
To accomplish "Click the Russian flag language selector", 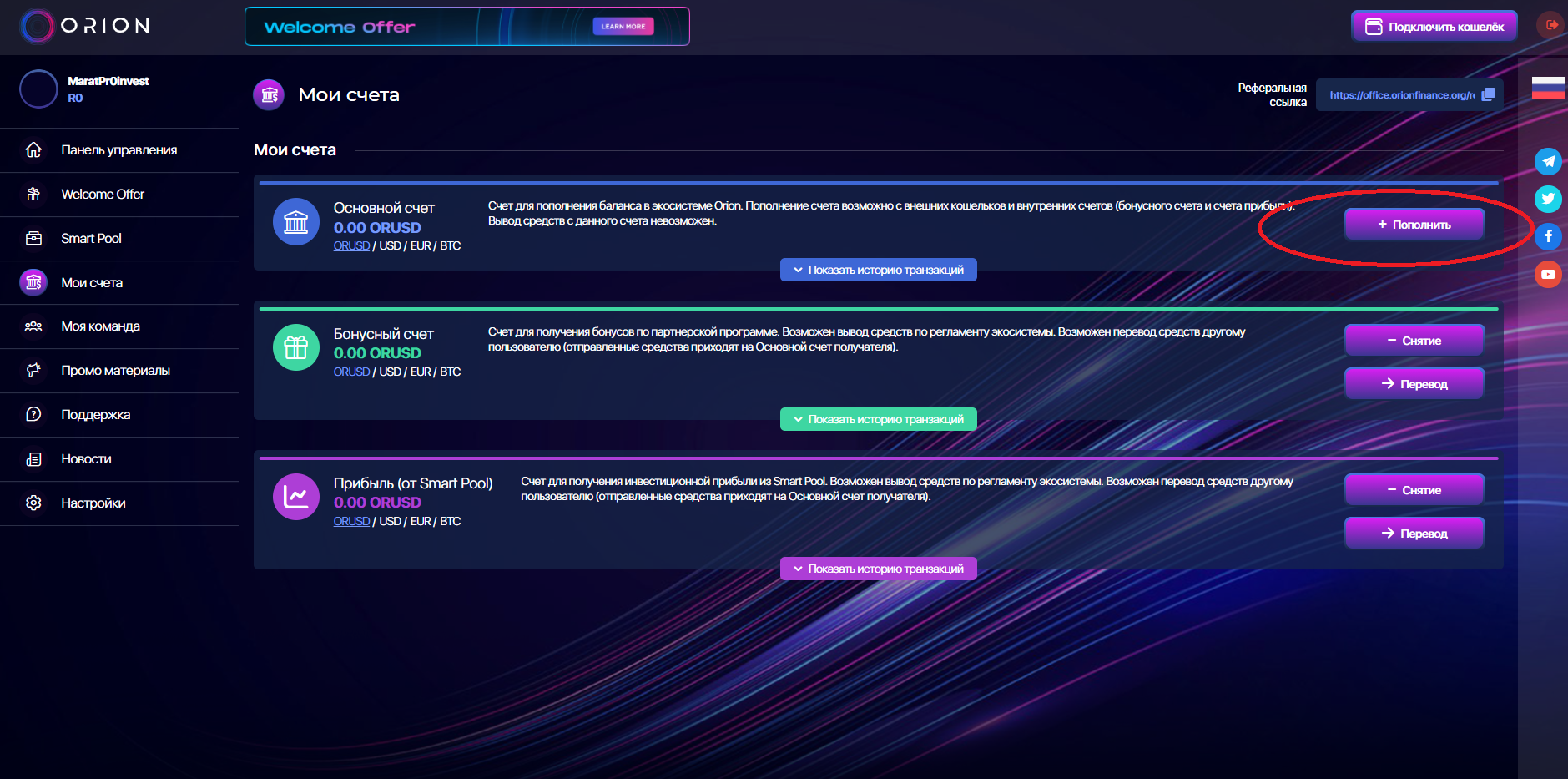I will [1548, 87].
